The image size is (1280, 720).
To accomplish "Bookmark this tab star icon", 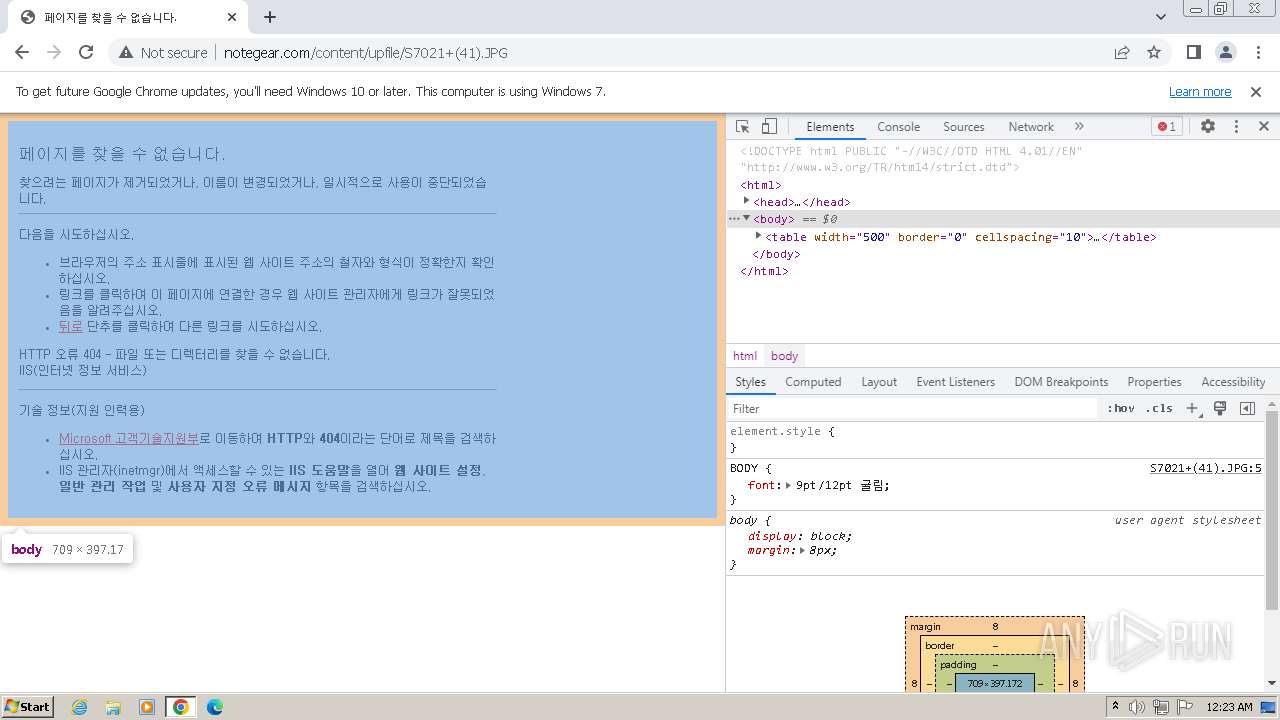I will (x=1154, y=52).
